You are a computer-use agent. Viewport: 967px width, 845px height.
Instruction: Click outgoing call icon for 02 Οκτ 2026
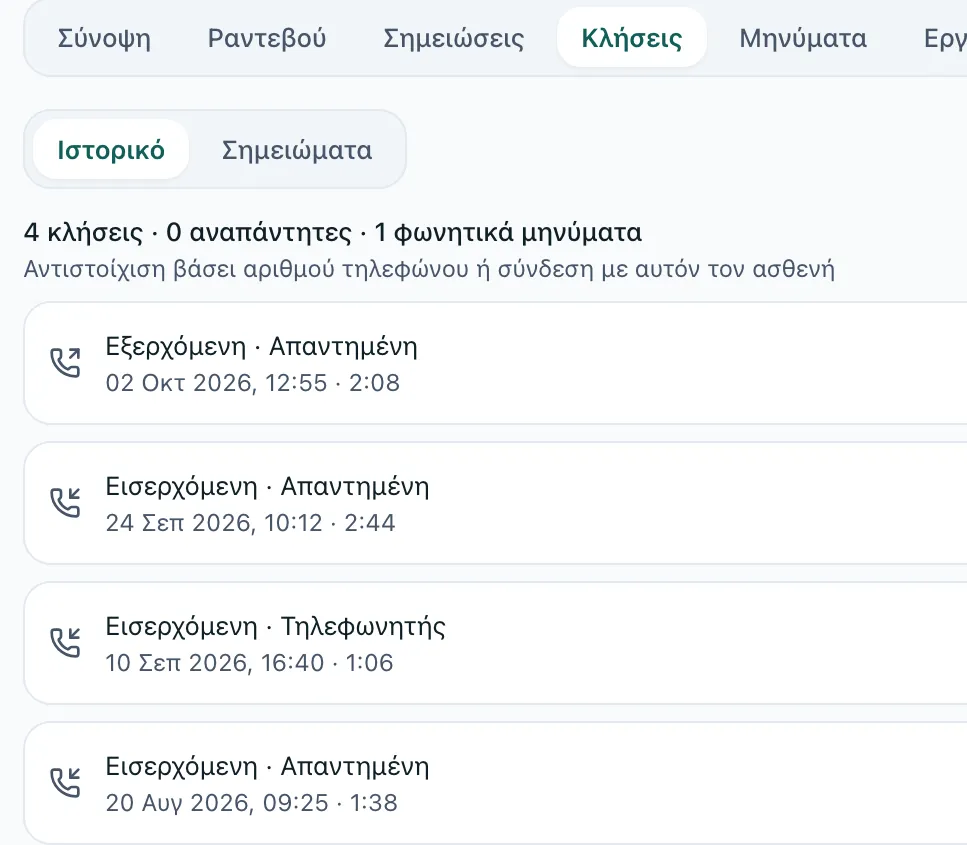click(x=65, y=363)
